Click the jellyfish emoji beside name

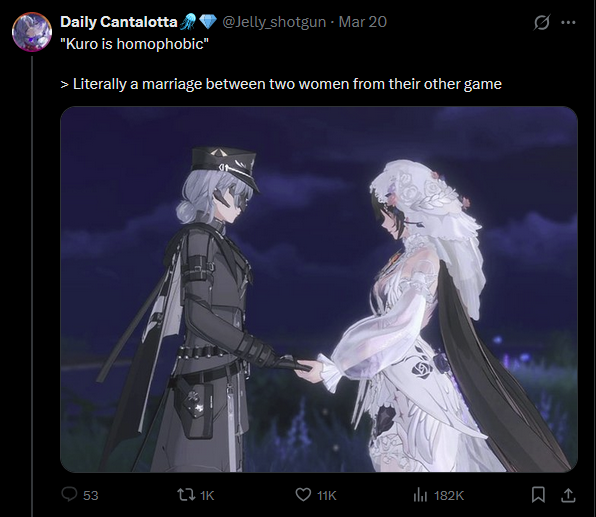[188, 22]
